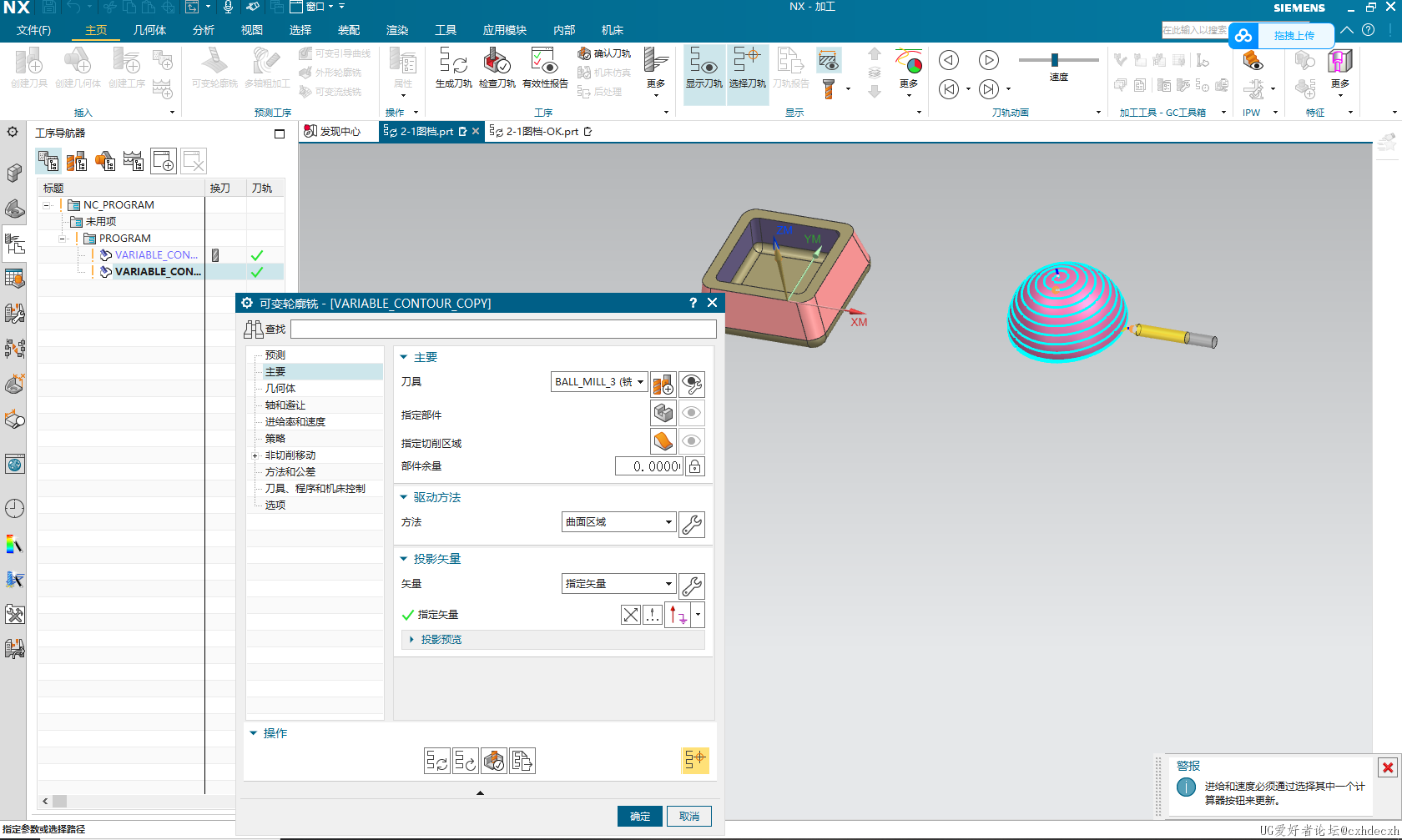The image size is (1402, 840).
Task: Edit projection vector with wrench icon
Action: [x=692, y=586]
